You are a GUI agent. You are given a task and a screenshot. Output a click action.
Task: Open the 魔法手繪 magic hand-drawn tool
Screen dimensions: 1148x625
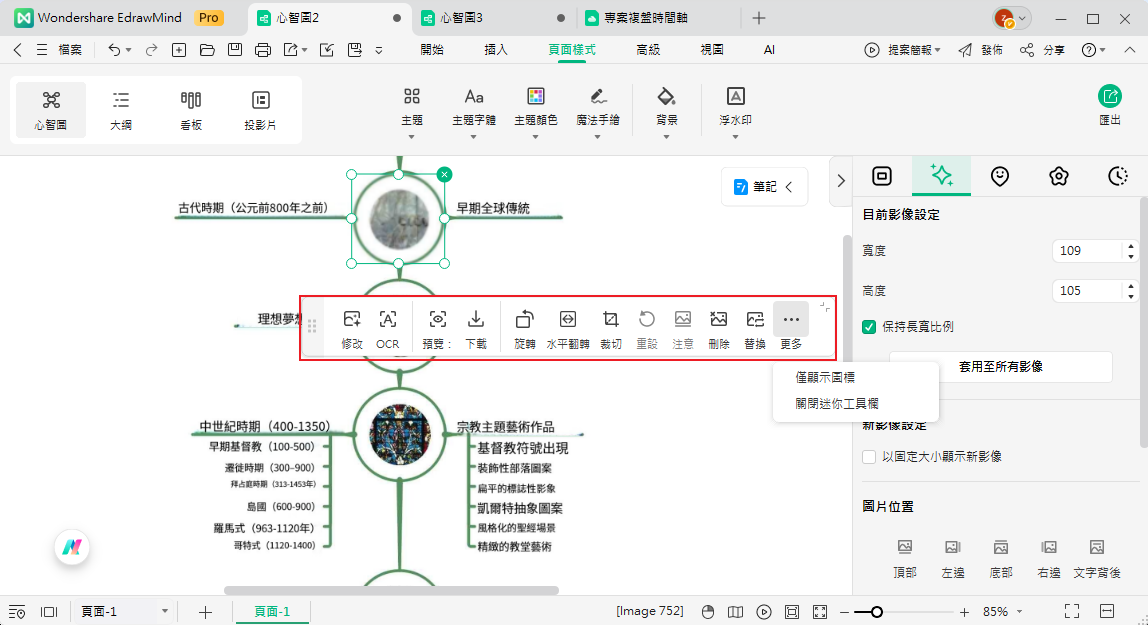tap(598, 108)
